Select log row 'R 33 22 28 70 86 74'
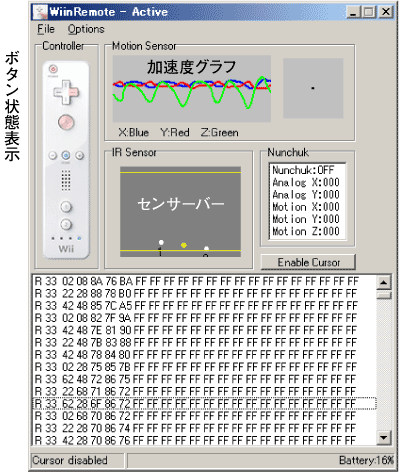 [x=204, y=428]
